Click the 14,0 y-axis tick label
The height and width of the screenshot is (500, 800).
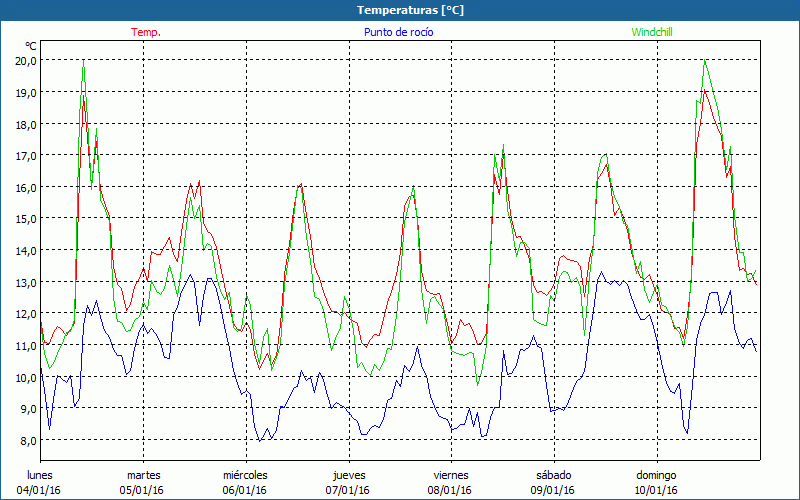26,250
